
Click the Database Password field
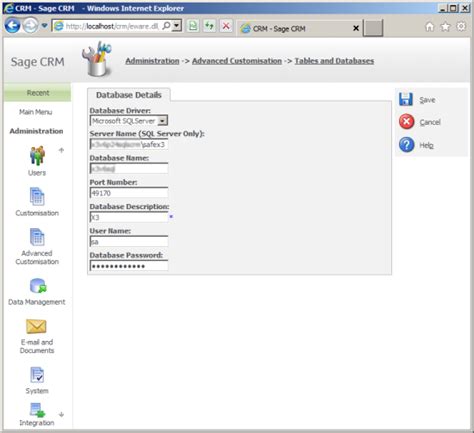[129, 266]
